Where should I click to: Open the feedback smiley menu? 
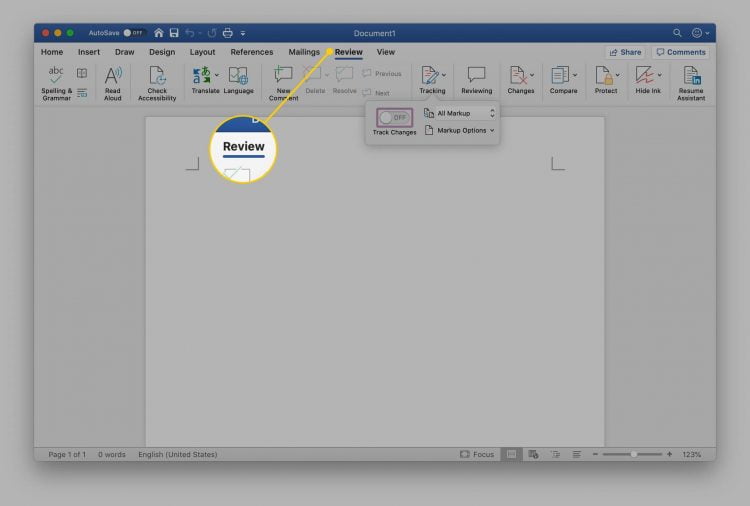700,33
